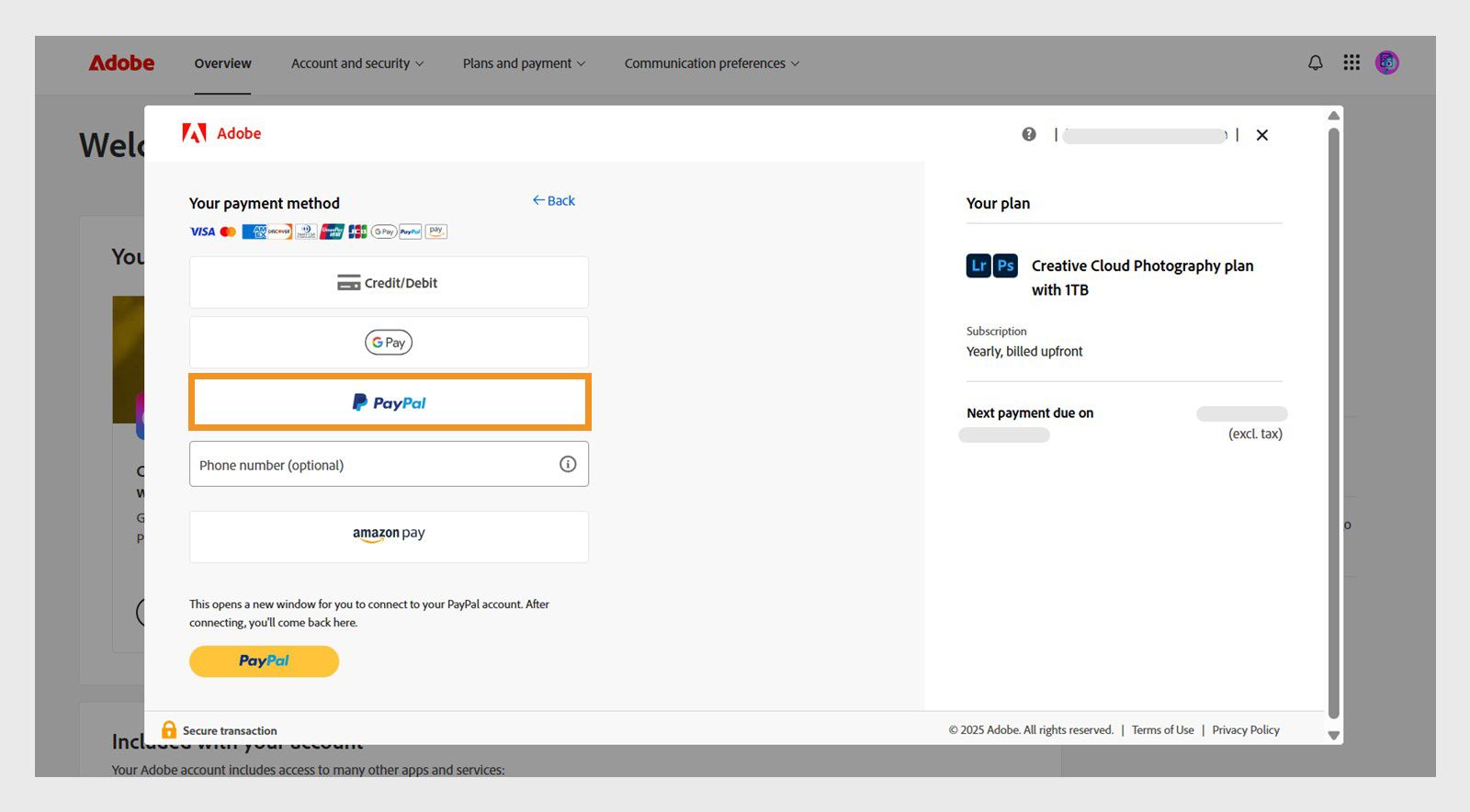Choose the Credit/Debit payment option
This screenshot has width=1470, height=812.
(389, 282)
